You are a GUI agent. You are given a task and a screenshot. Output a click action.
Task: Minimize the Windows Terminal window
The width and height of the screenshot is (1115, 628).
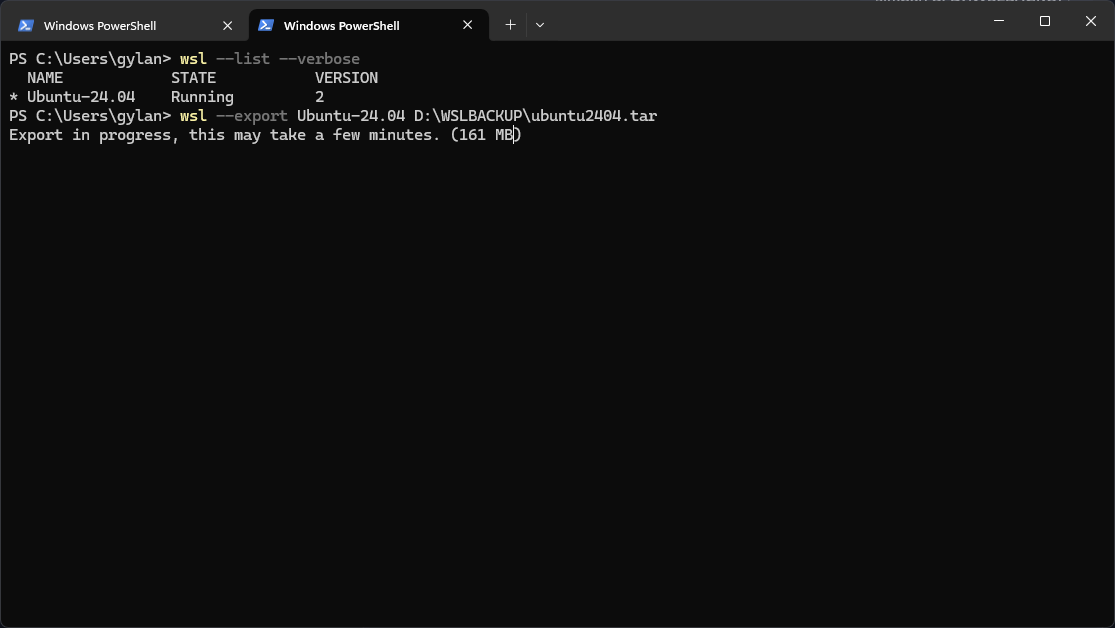(998, 21)
